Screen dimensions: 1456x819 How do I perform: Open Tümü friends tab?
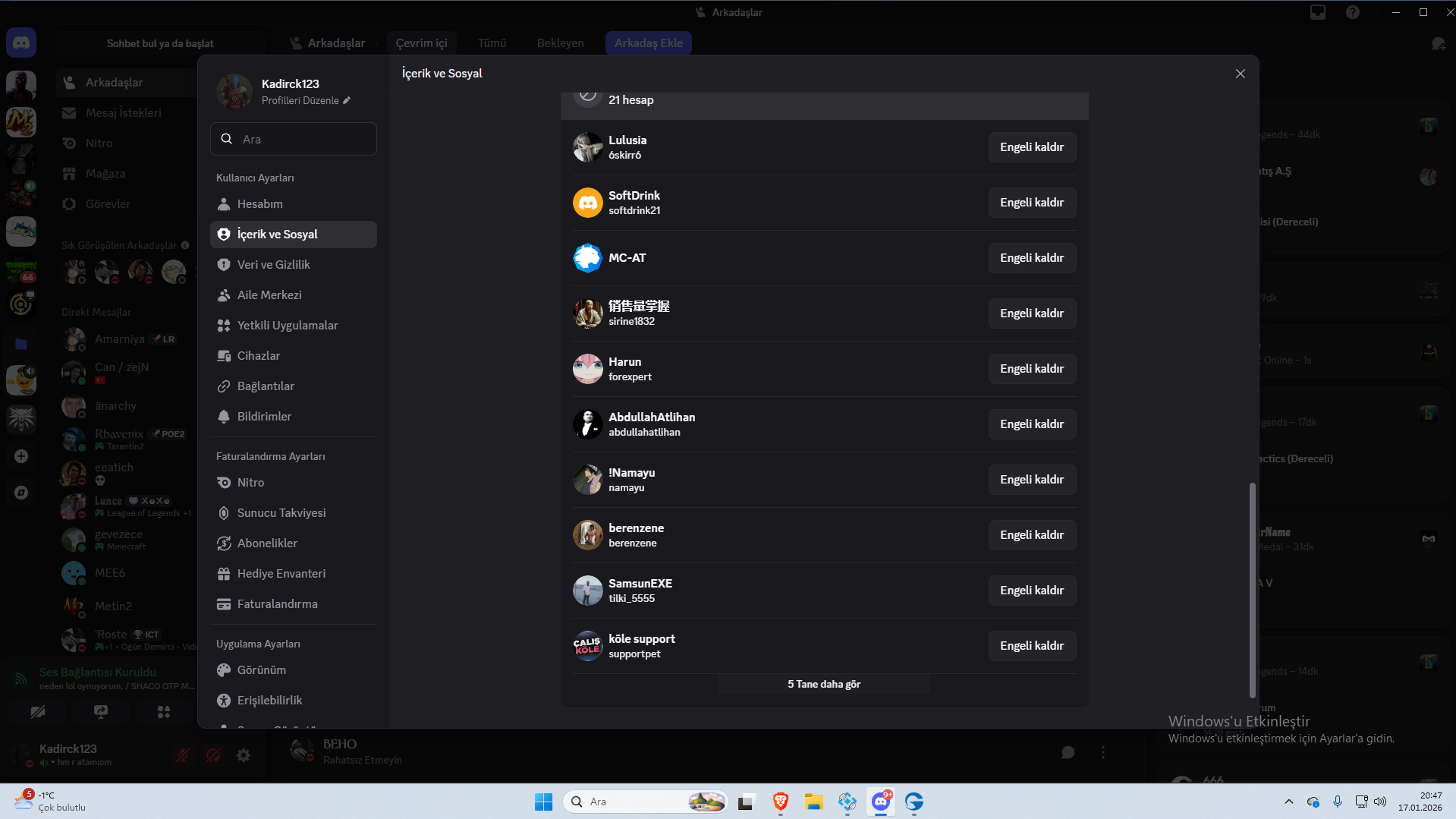click(492, 43)
